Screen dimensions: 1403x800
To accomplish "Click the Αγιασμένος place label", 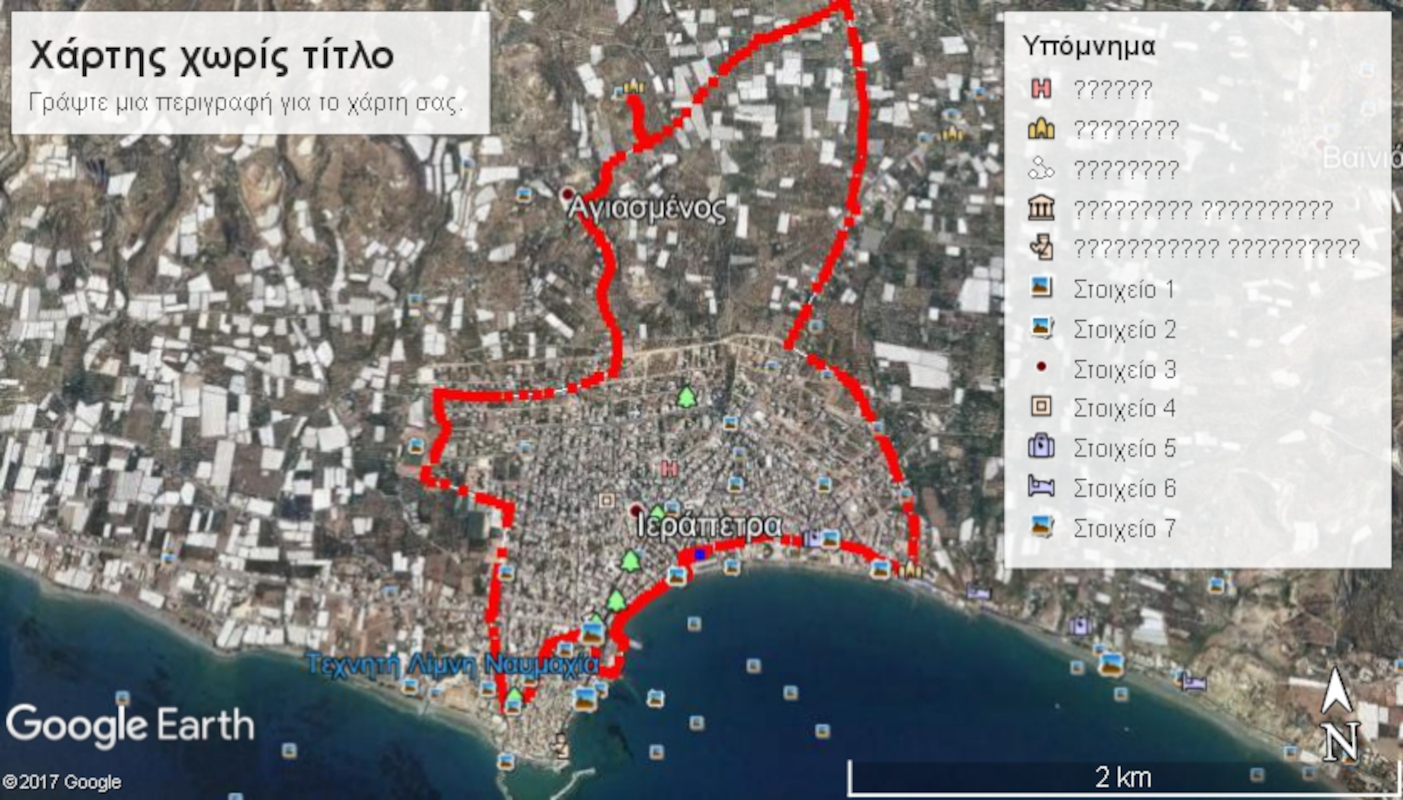I will (645, 210).
